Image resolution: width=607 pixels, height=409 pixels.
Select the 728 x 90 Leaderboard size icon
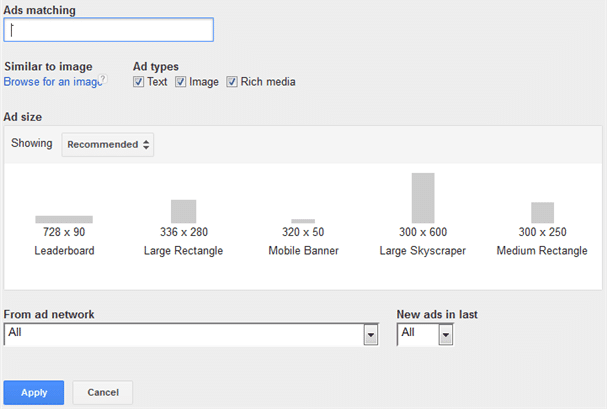pos(64,219)
